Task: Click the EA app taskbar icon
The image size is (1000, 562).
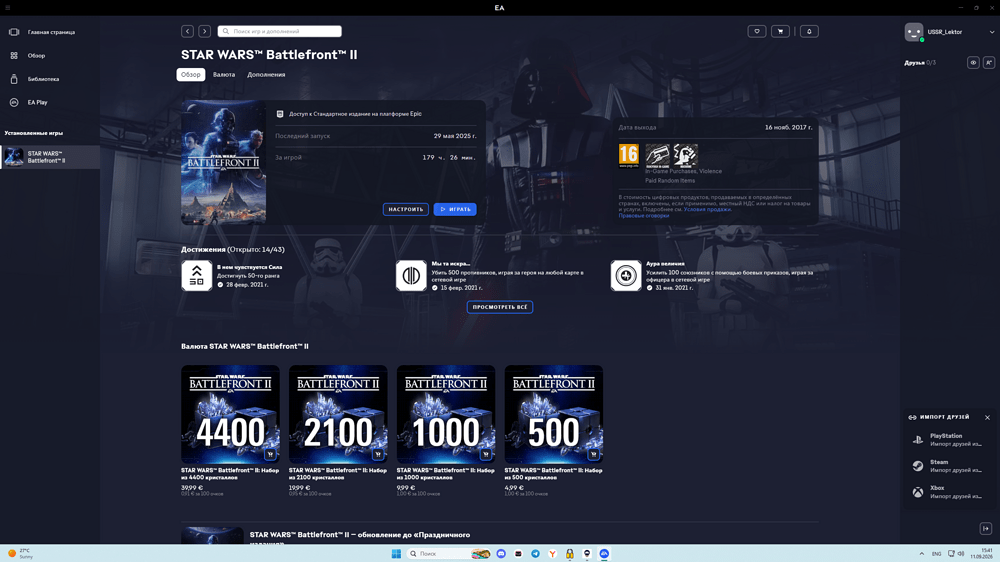Action: pos(604,553)
